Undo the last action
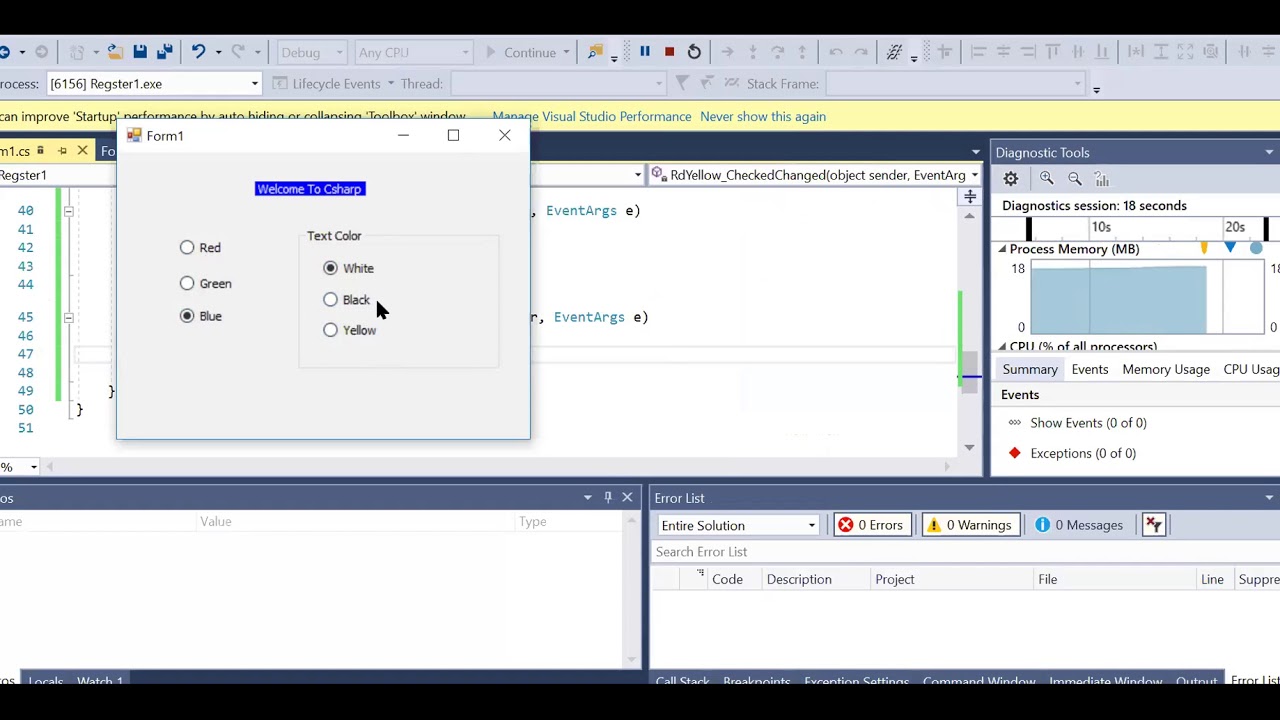Screen dimensions: 1280x720 click(x=198, y=52)
